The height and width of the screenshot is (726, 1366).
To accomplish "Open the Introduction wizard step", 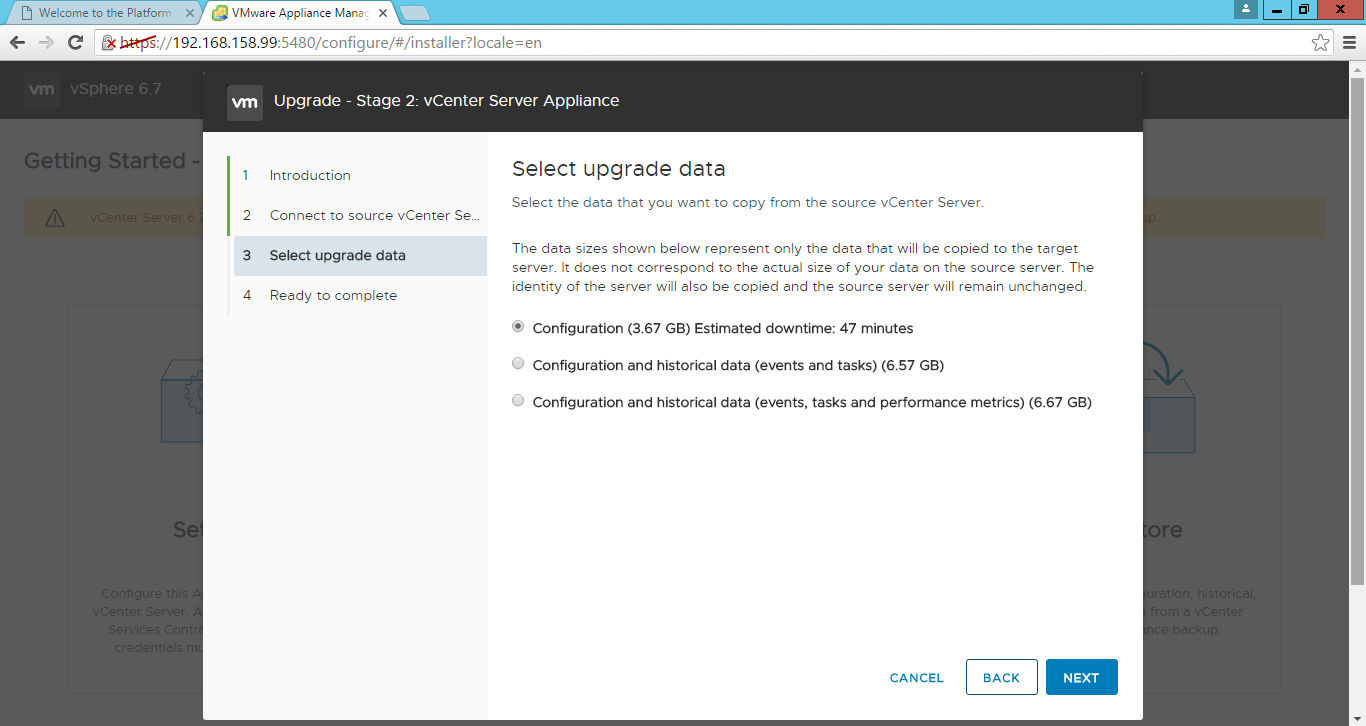I will point(309,175).
